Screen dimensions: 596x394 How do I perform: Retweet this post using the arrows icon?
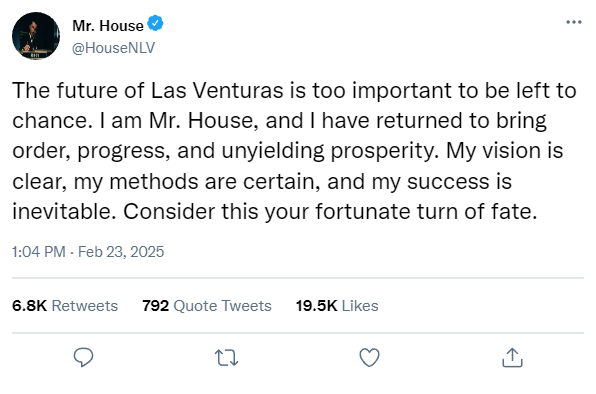click(227, 358)
